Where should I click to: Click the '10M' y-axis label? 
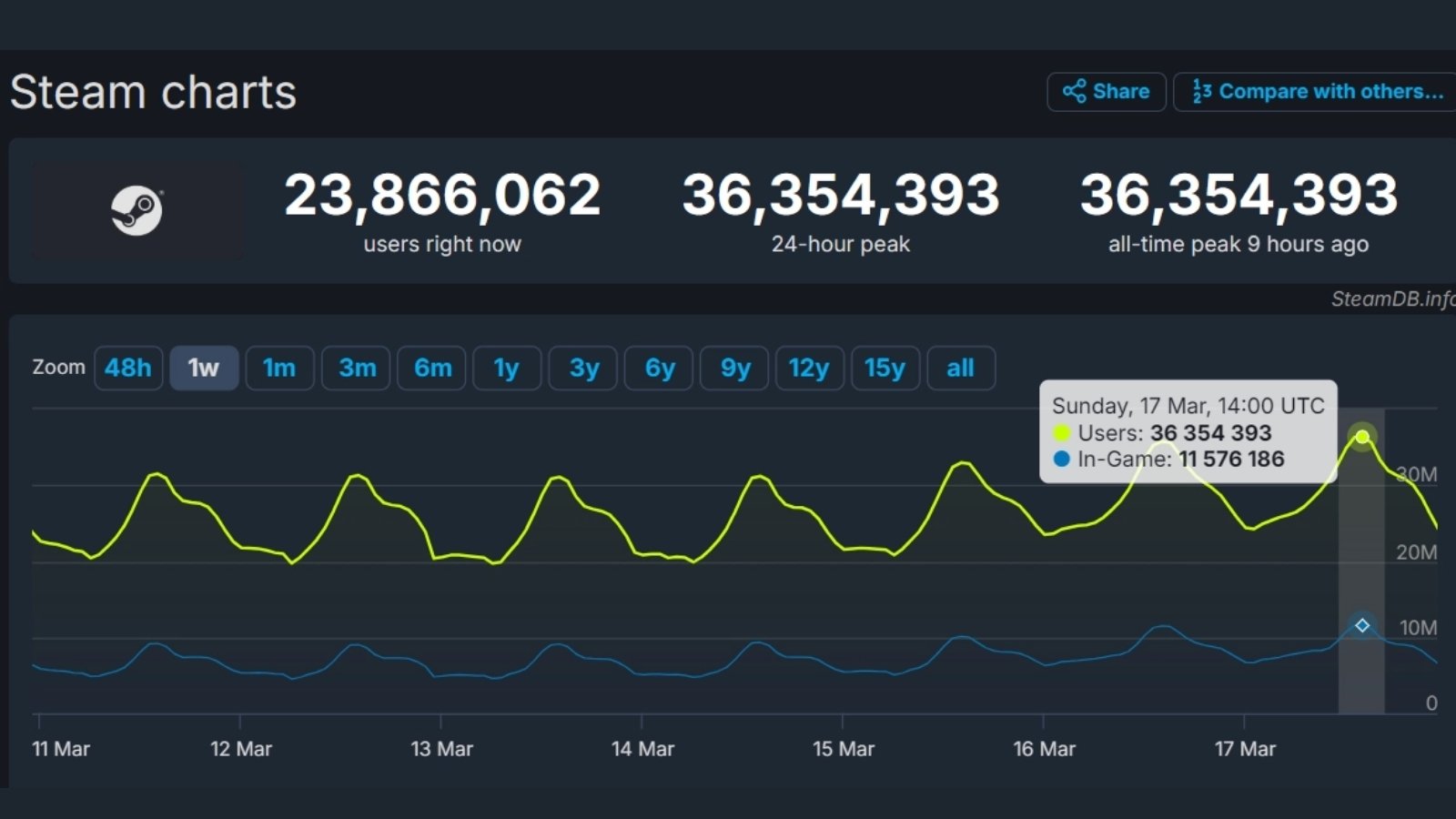(1419, 628)
